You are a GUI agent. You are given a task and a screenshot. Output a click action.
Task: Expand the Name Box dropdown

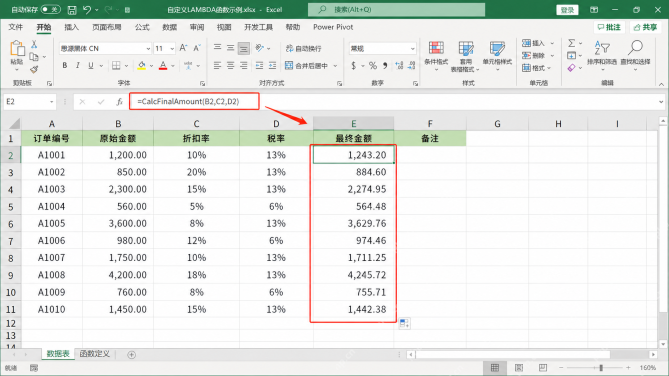(x=52, y=102)
